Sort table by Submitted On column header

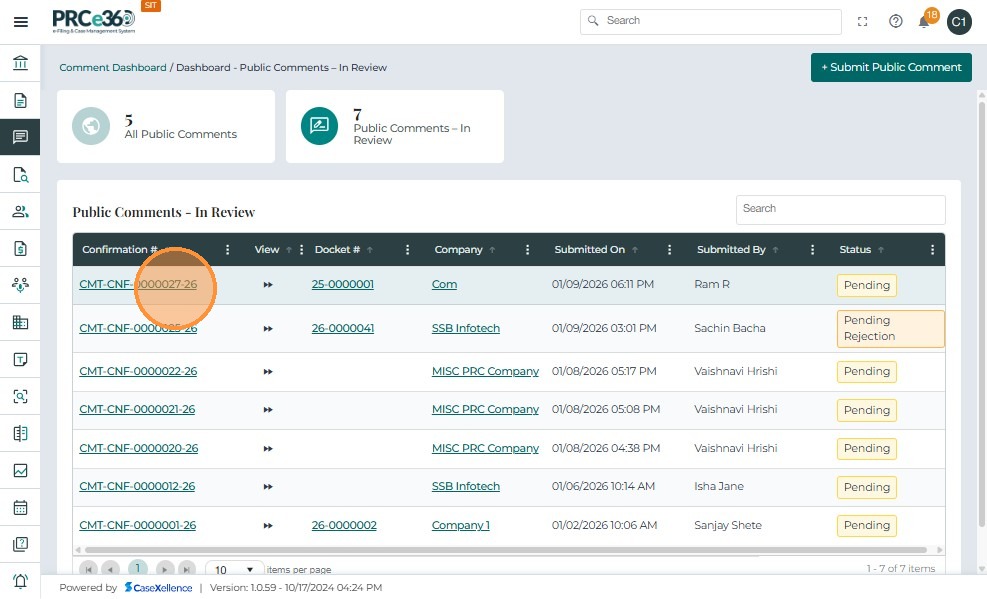coord(589,250)
